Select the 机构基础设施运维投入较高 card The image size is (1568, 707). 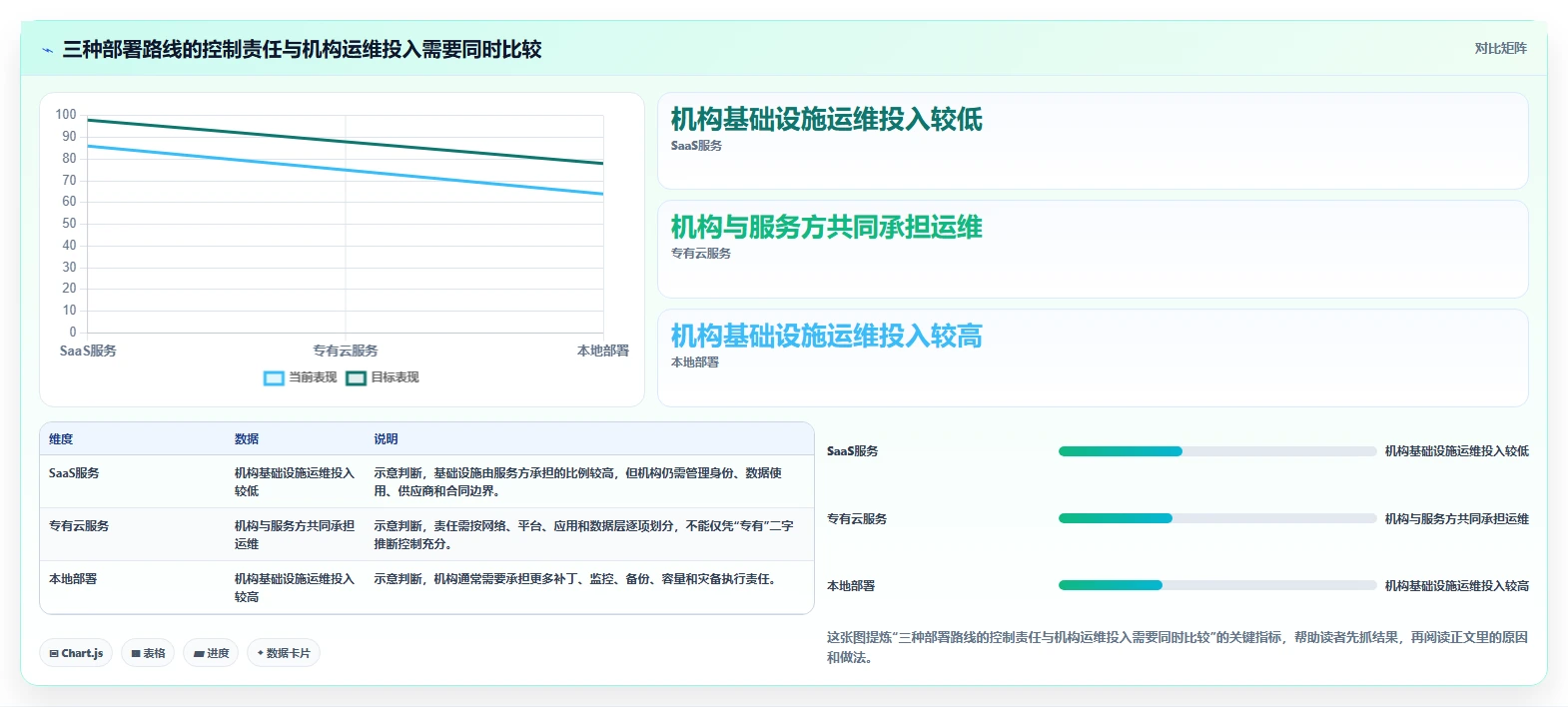pos(1093,357)
